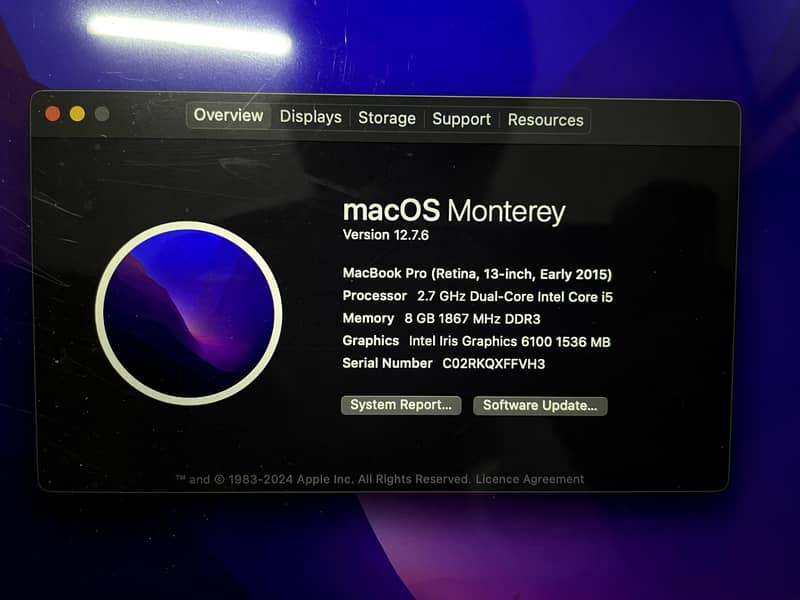Click the Version 12.7.6 text

click(386, 235)
